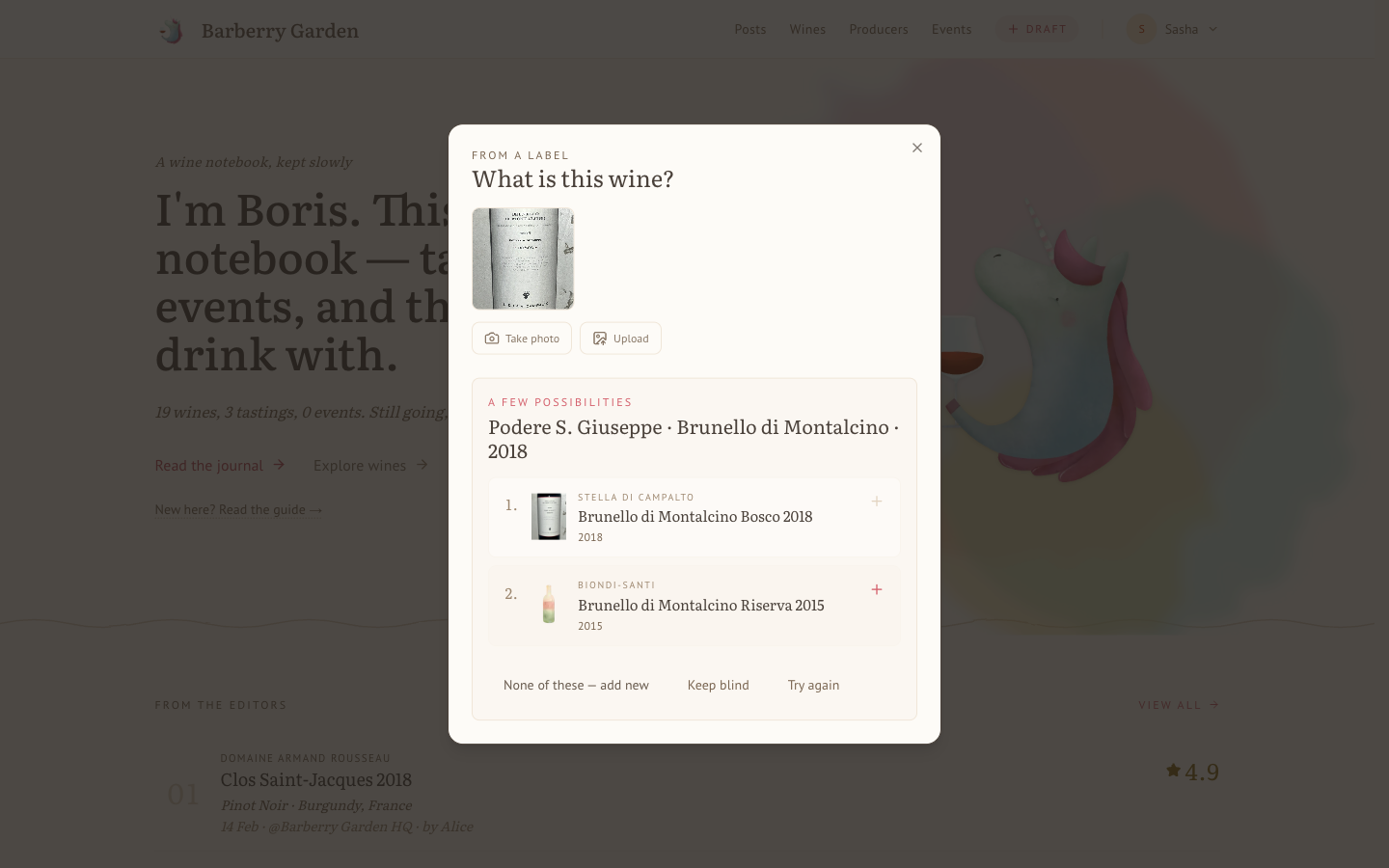Click 'None of these — add new'
This screenshot has width=1389, height=868.
[x=576, y=685]
